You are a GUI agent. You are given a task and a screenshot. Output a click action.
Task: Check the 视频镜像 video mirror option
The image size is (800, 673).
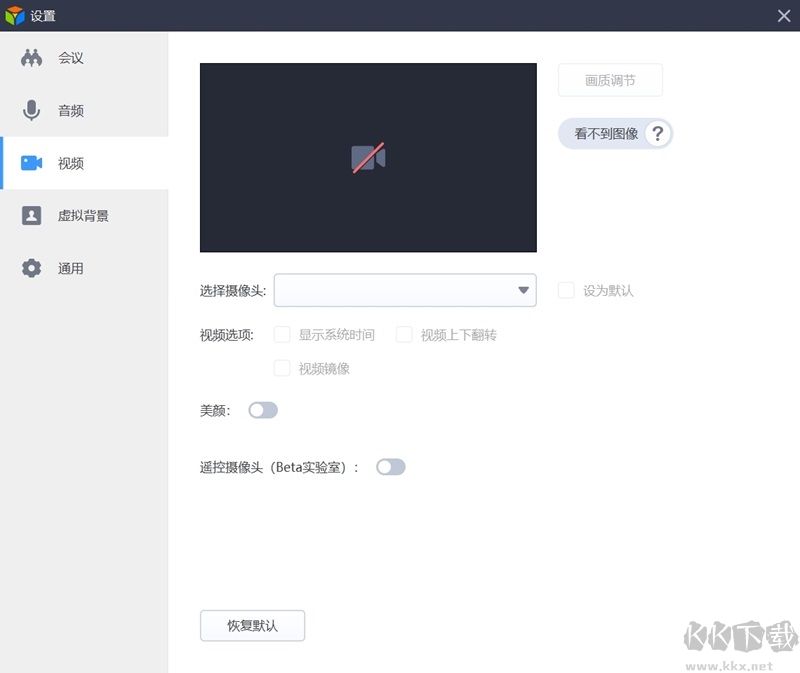282,369
